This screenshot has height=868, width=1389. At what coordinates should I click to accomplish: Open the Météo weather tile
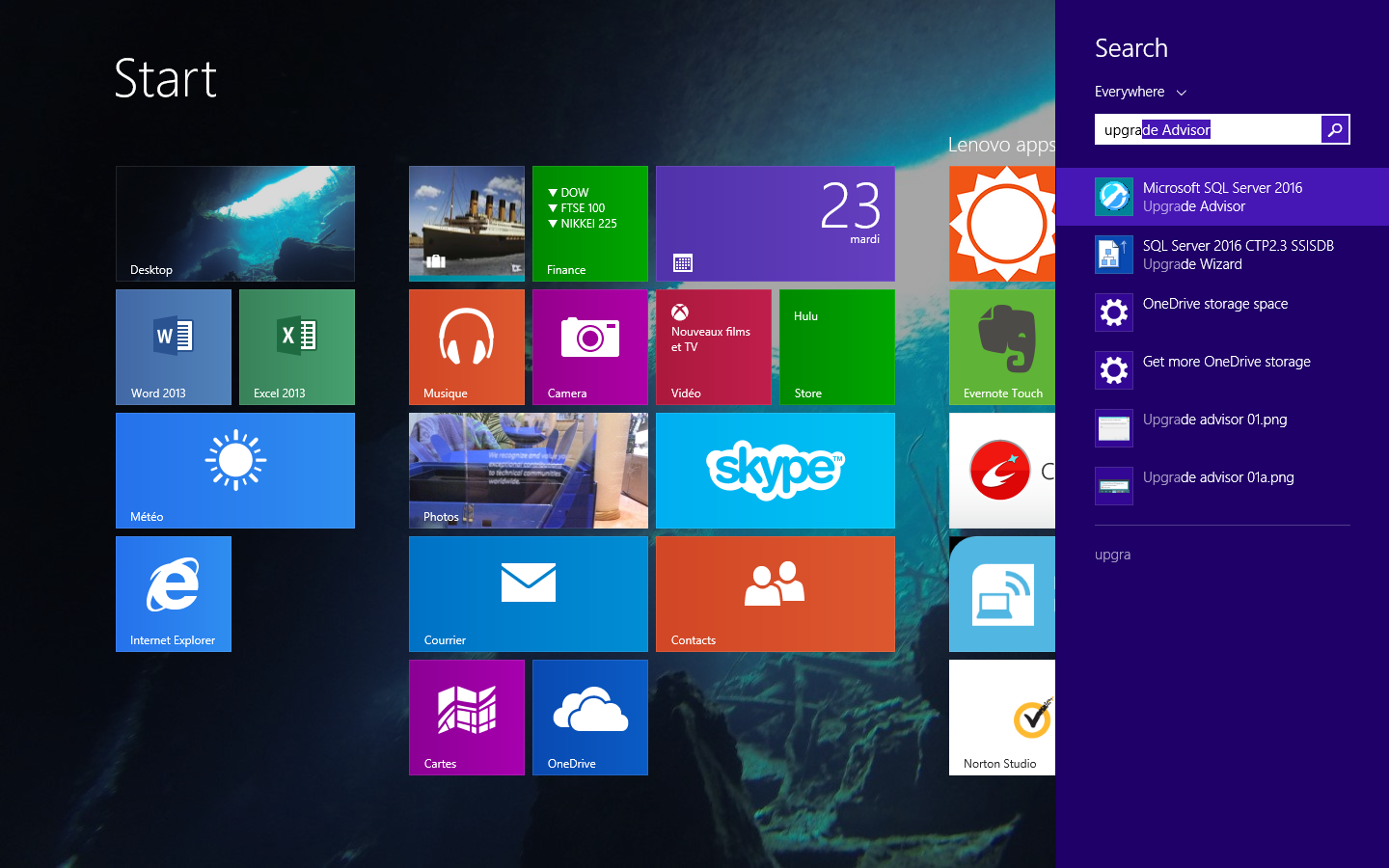tap(235, 471)
